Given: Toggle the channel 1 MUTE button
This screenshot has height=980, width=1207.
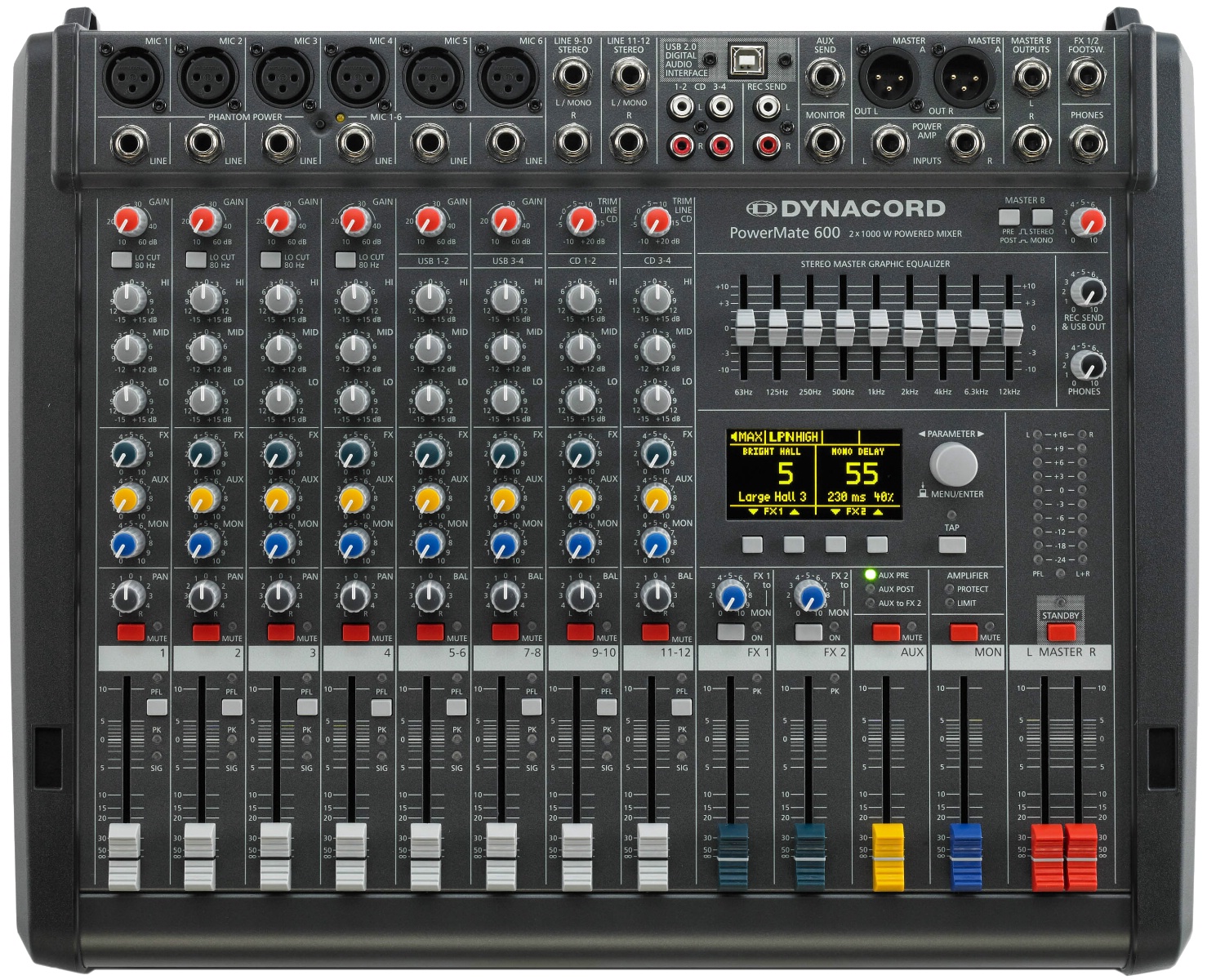Looking at the screenshot, I should coord(131,631).
